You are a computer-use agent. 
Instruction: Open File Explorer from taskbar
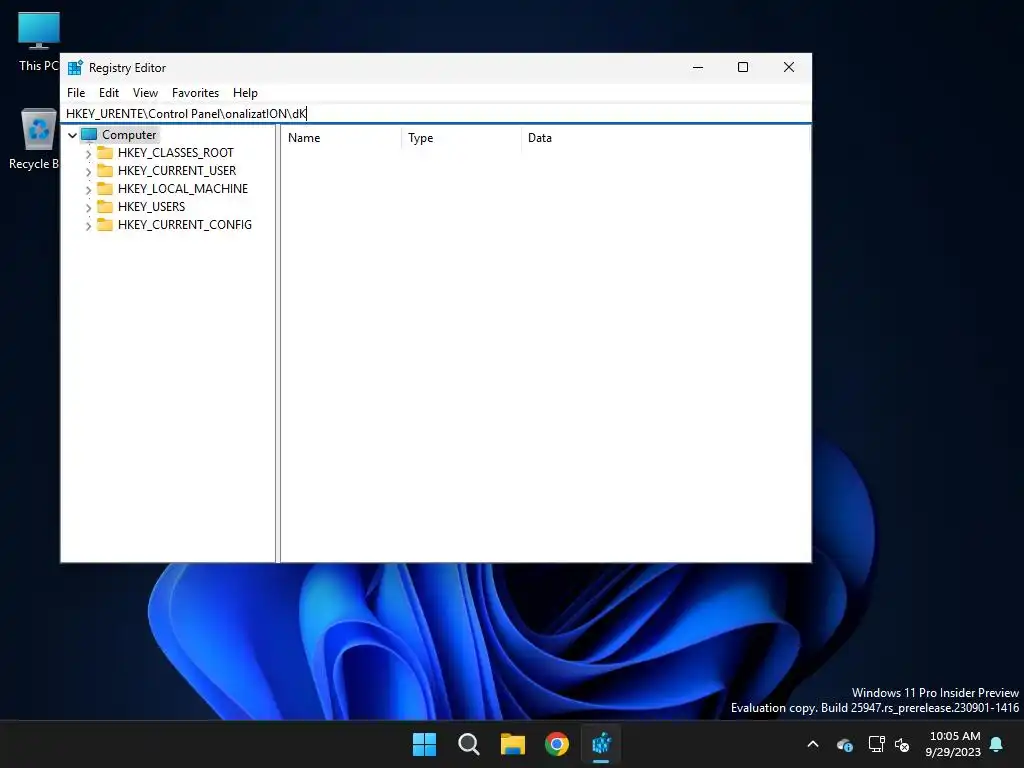pos(513,744)
